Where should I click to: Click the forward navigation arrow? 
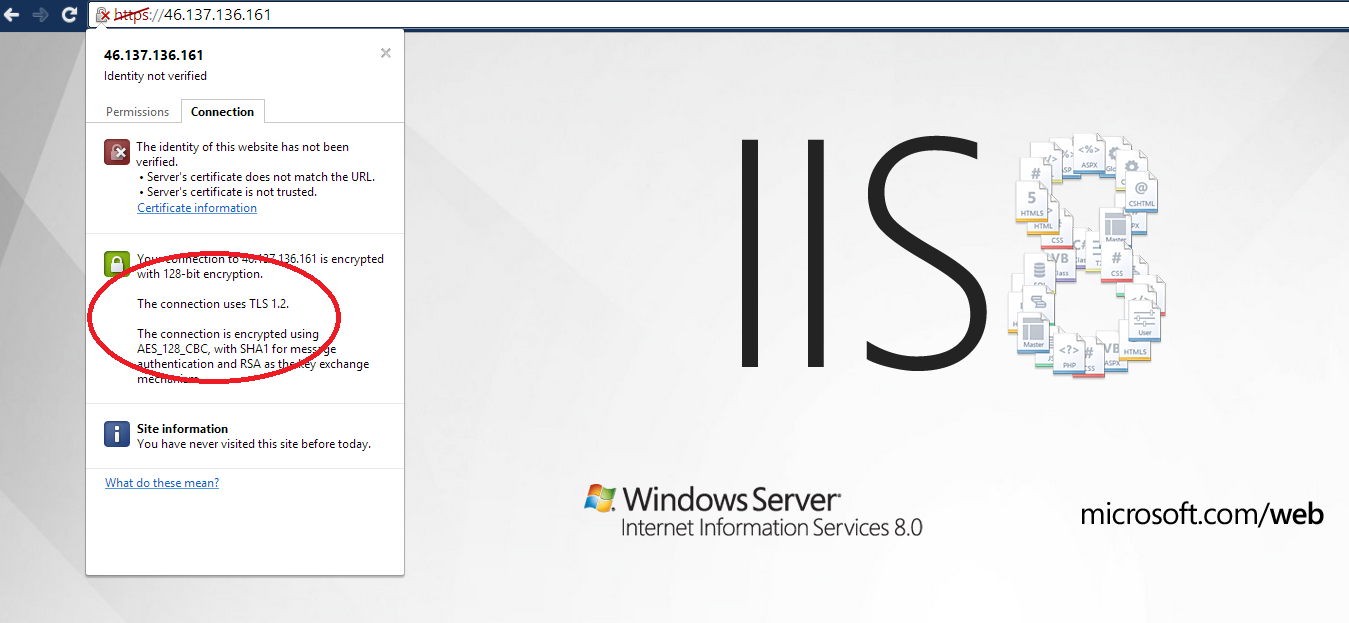click(x=40, y=15)
